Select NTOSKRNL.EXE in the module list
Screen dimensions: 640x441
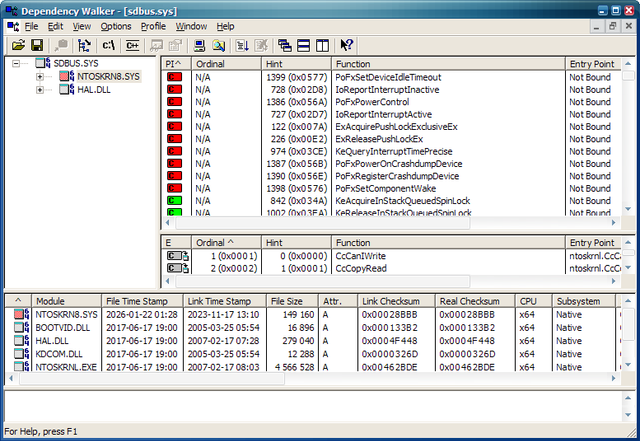point(312,367)
